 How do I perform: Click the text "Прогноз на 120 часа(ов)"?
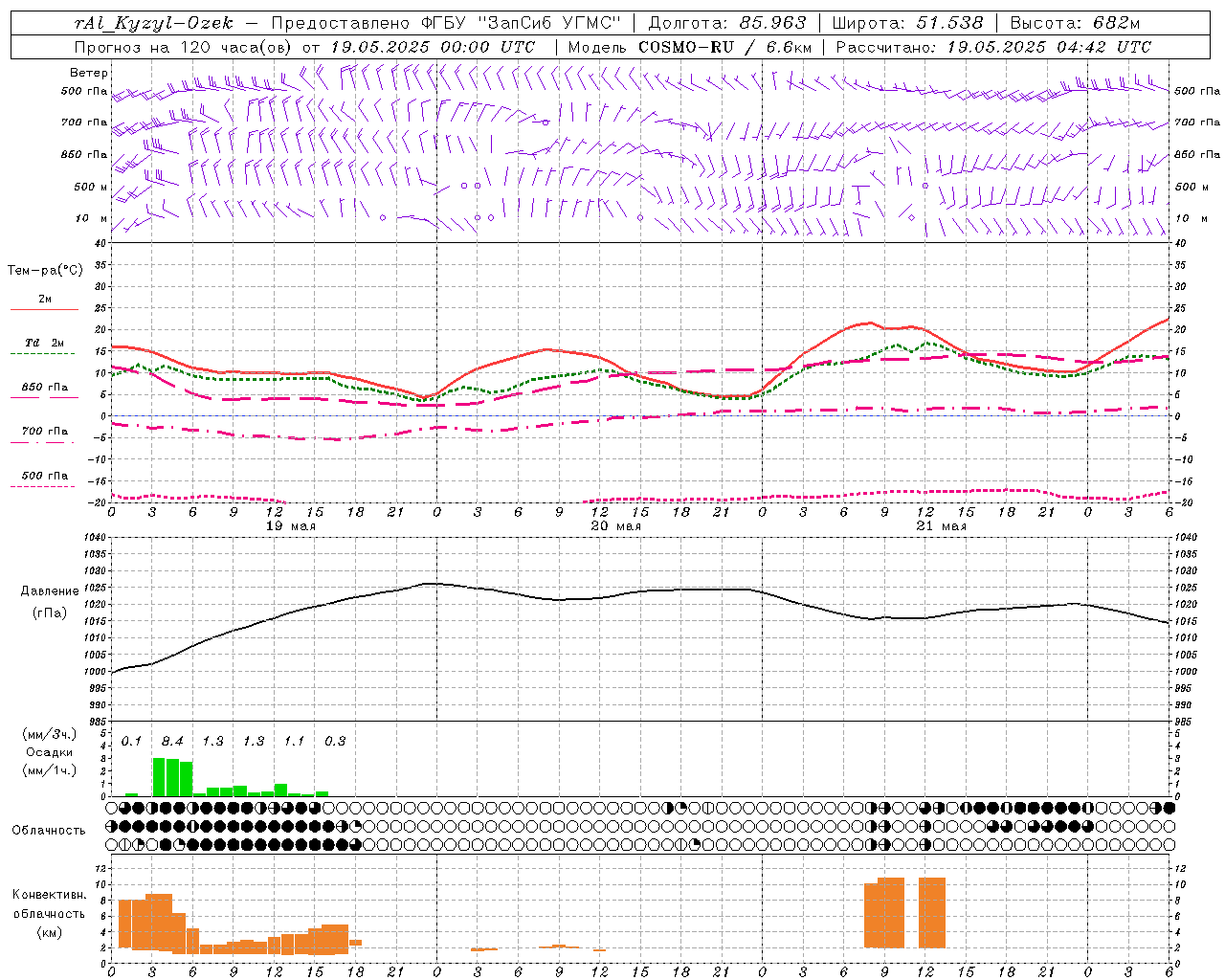[x=184, y=47]
